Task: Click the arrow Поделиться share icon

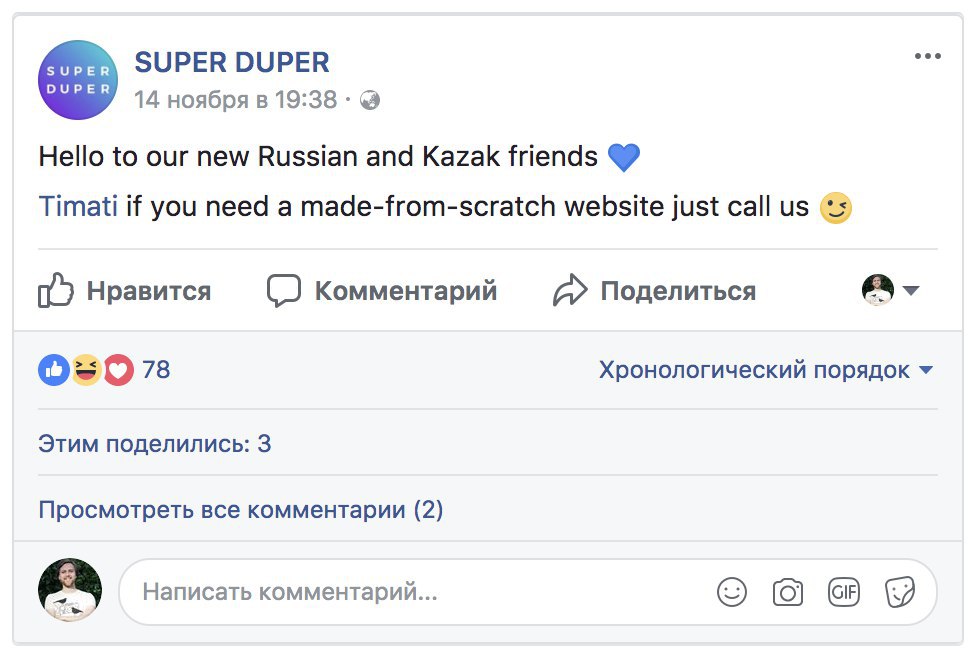Action: click(x=571, y=290)
